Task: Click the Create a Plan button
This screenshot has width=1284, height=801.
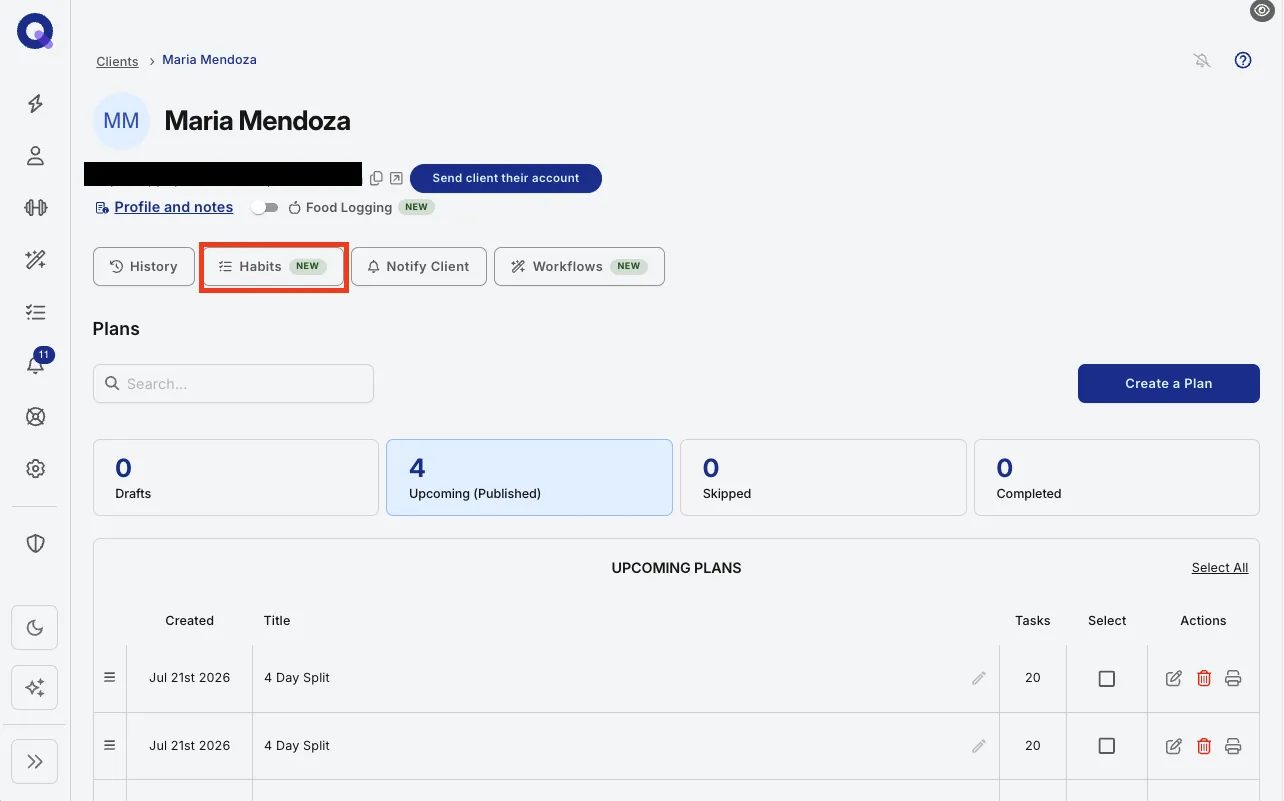Action: (x=1169, y=383)
